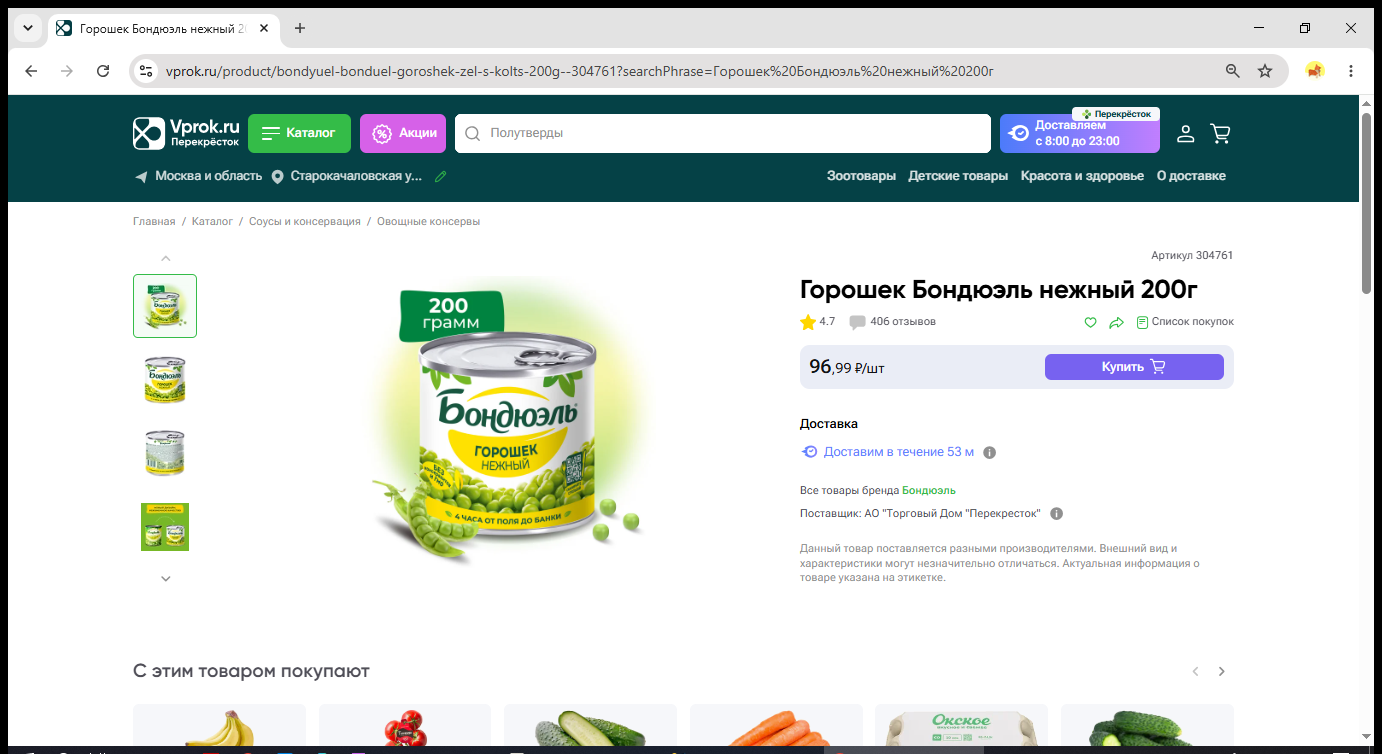The height and width of the screenshot is (754, 1382).
Task: Share this product via the arrow icon
Action: tap(1117, 322)
